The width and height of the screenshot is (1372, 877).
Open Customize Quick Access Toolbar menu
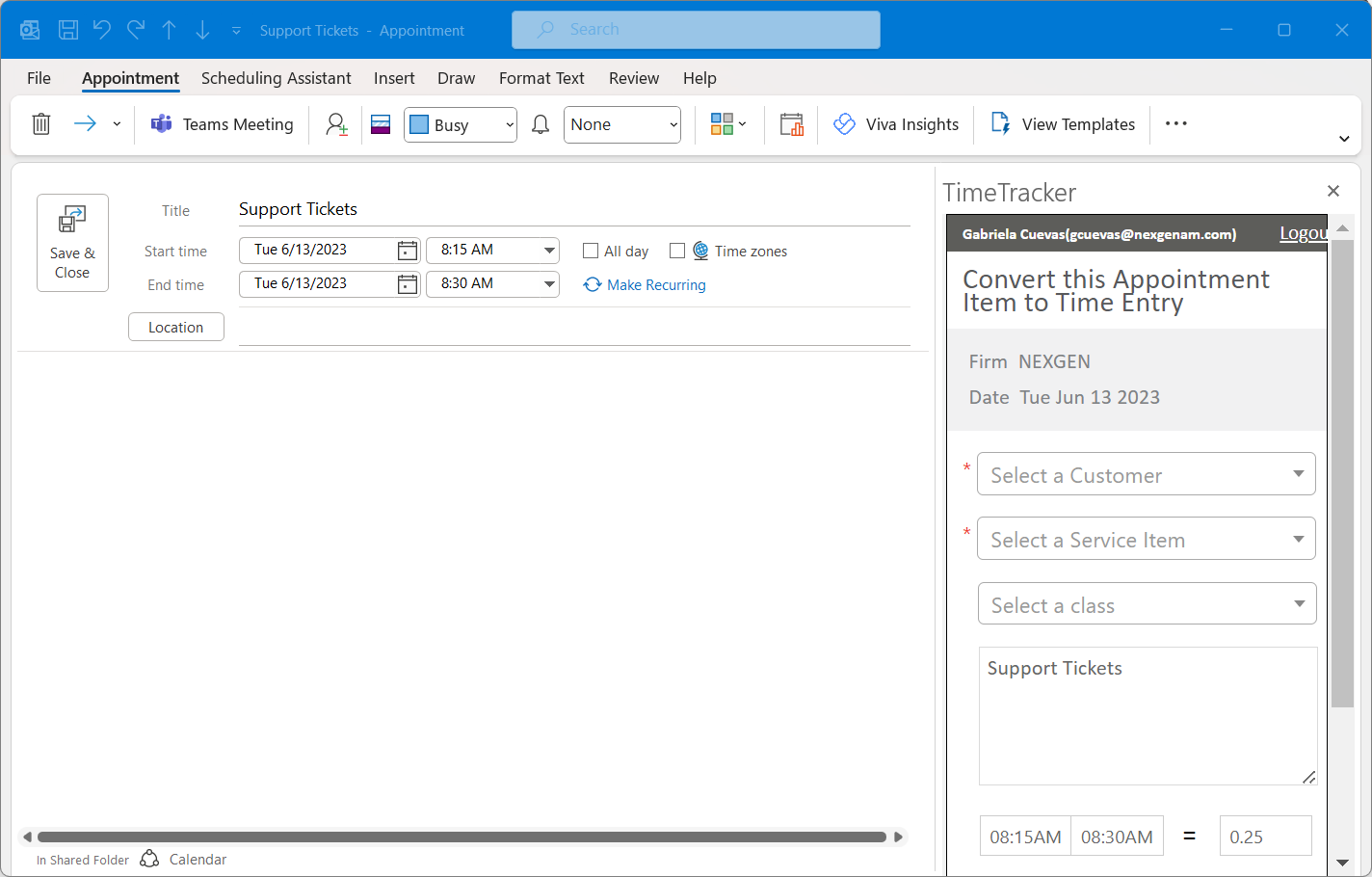236,31
